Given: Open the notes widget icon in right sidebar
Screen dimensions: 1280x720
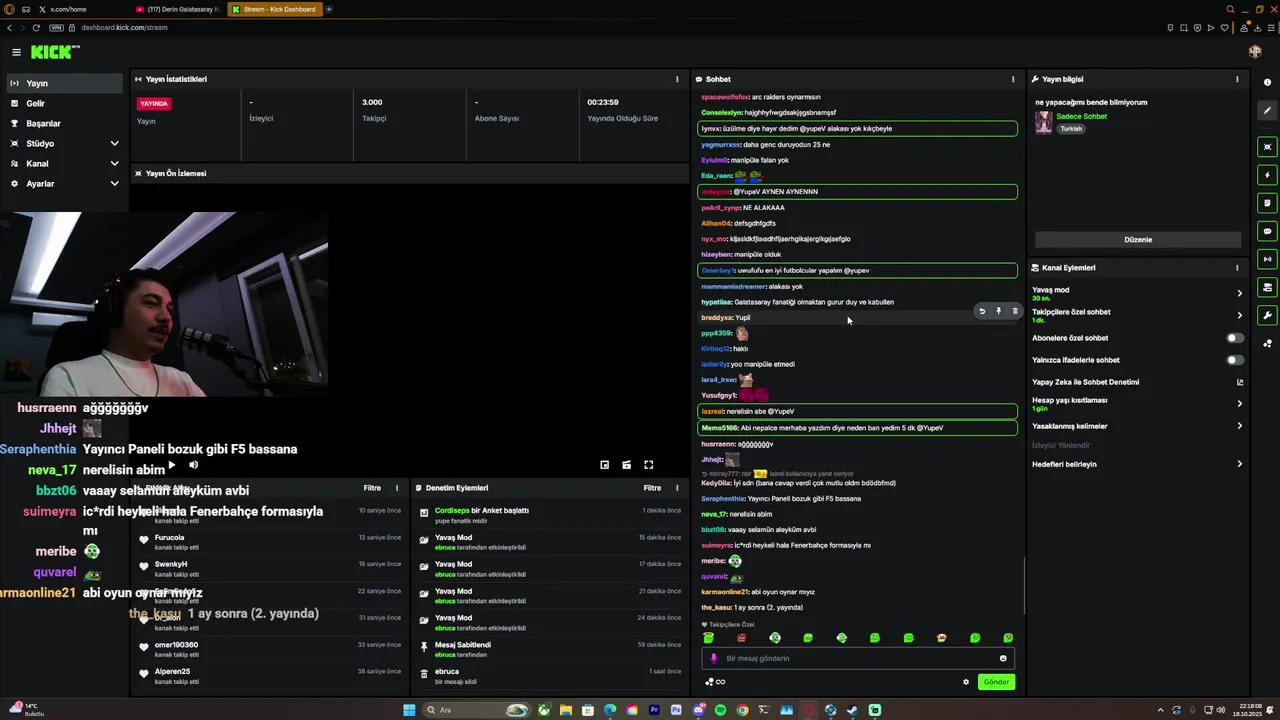Looking at the screenshot, I should click(1267, 203).
